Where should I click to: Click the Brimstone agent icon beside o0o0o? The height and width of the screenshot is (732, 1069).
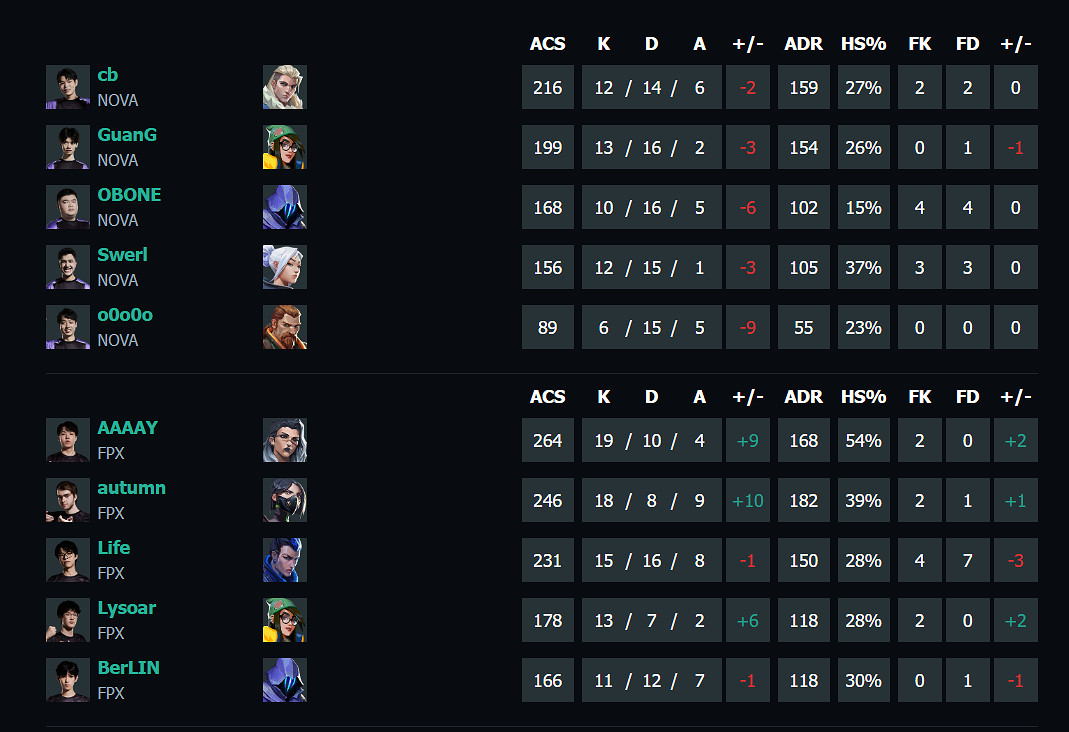[x=284, y=328]
